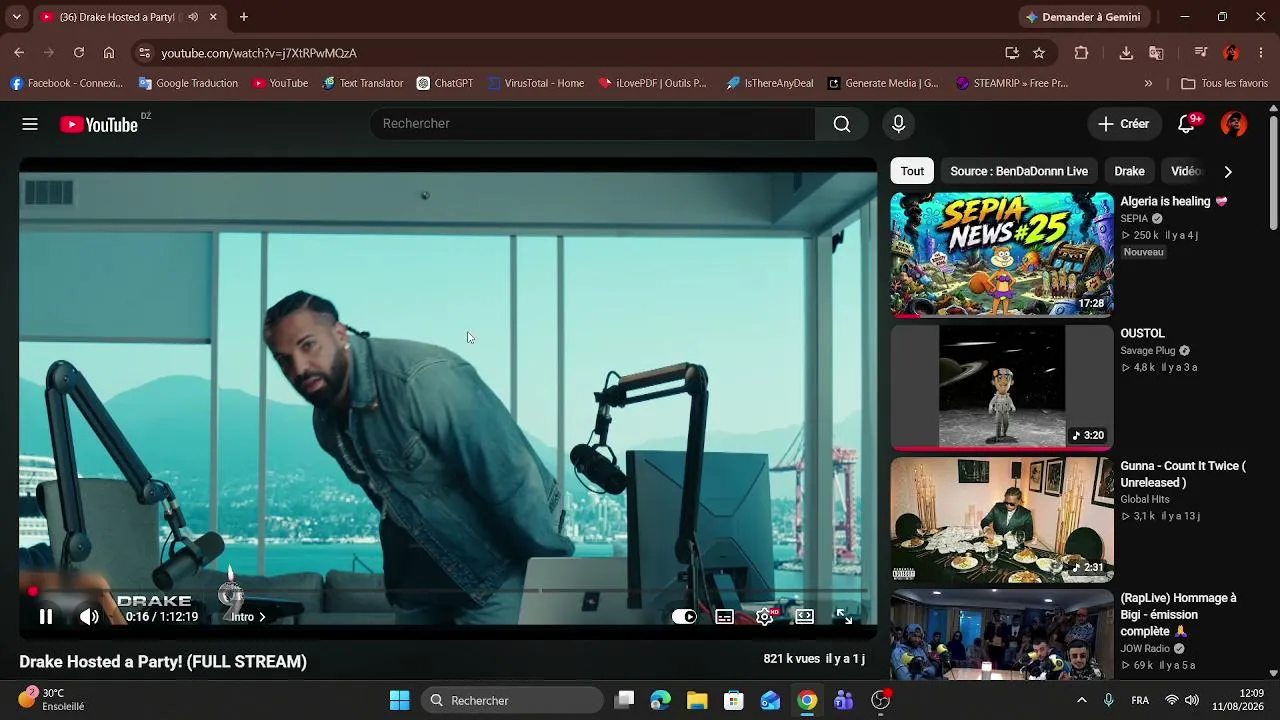Select the Drake filter chip
This screenshot has height=720, width=1280.
click(1129, 171)
